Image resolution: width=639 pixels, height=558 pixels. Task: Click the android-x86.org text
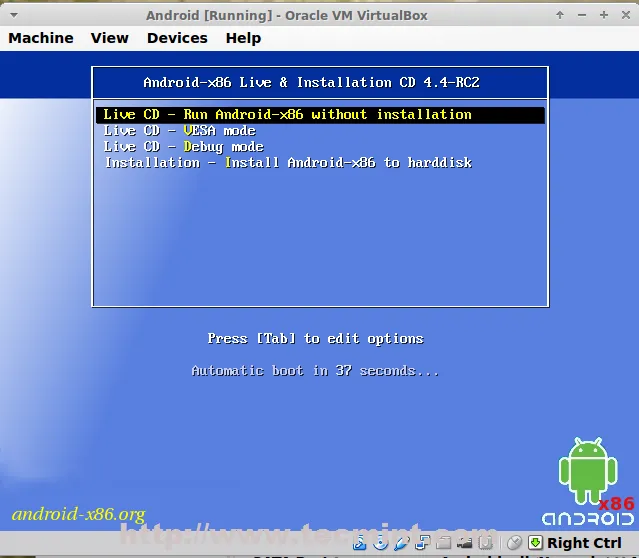[79, 514]
